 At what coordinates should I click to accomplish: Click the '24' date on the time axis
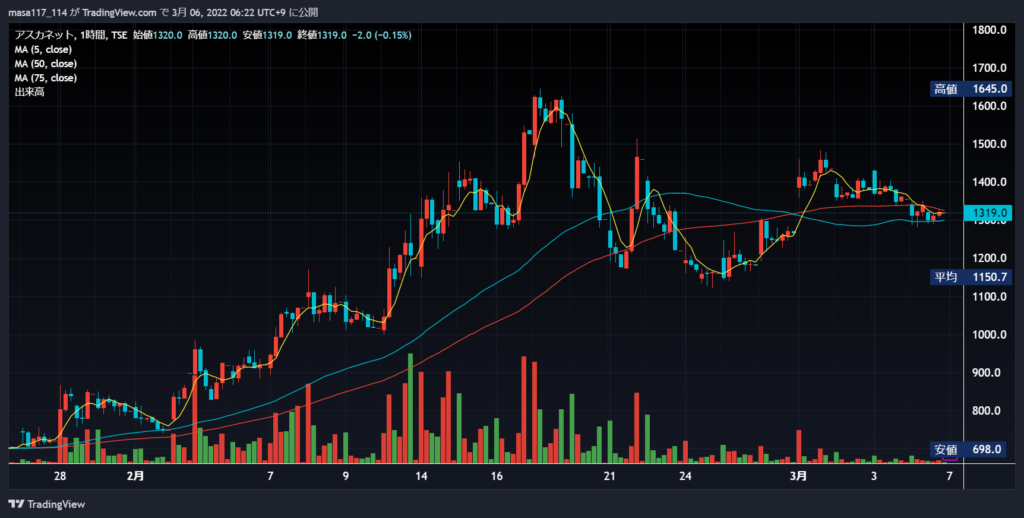685,476
